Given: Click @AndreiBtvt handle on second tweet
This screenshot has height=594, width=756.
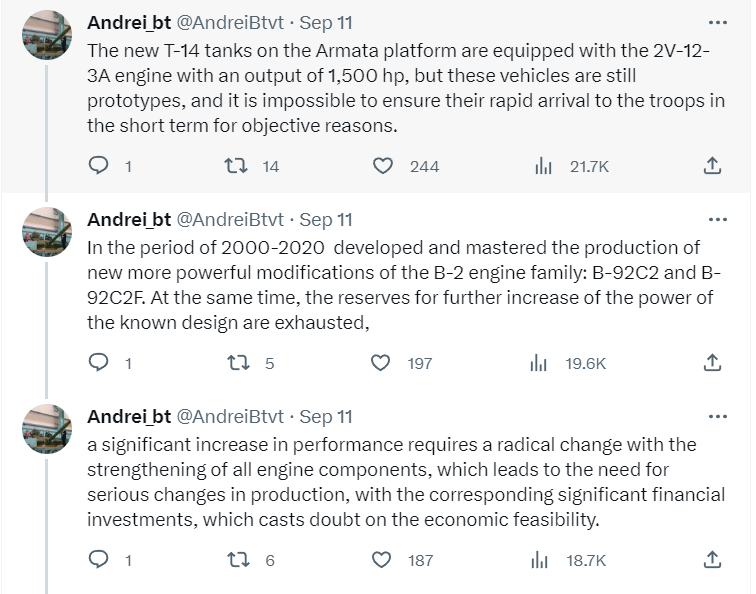Looking at the screenshot, I should 230,219.
